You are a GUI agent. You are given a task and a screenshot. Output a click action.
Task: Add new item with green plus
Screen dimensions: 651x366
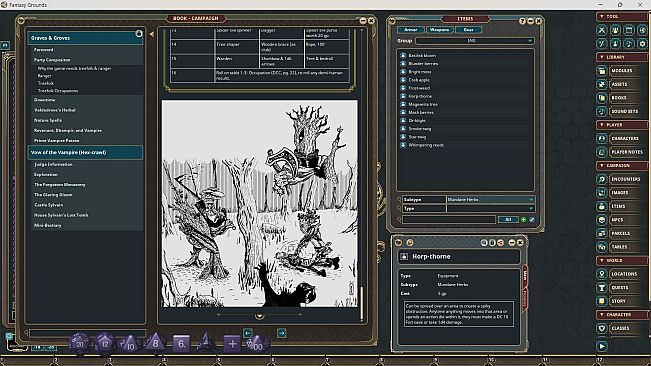point(524,219)
